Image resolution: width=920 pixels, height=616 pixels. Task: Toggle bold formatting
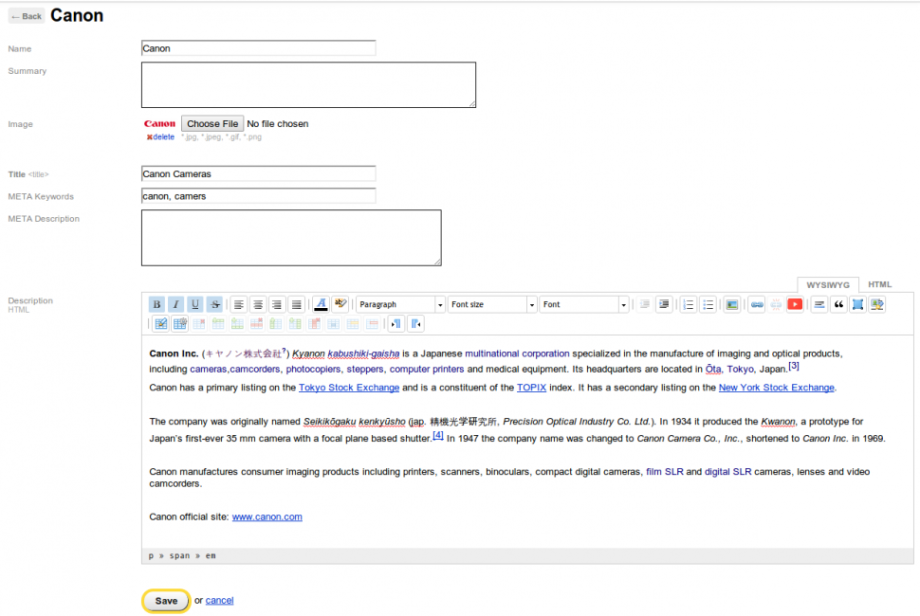tap(157, 304)
